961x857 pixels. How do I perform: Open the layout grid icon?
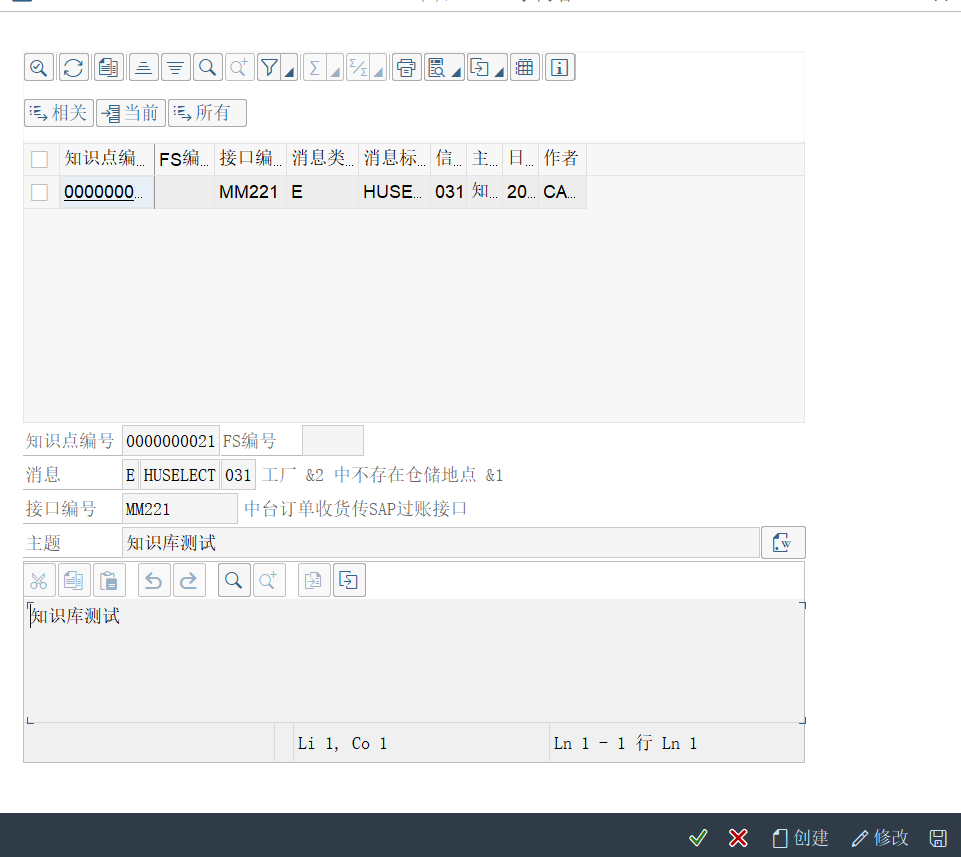tap(525, 67)
